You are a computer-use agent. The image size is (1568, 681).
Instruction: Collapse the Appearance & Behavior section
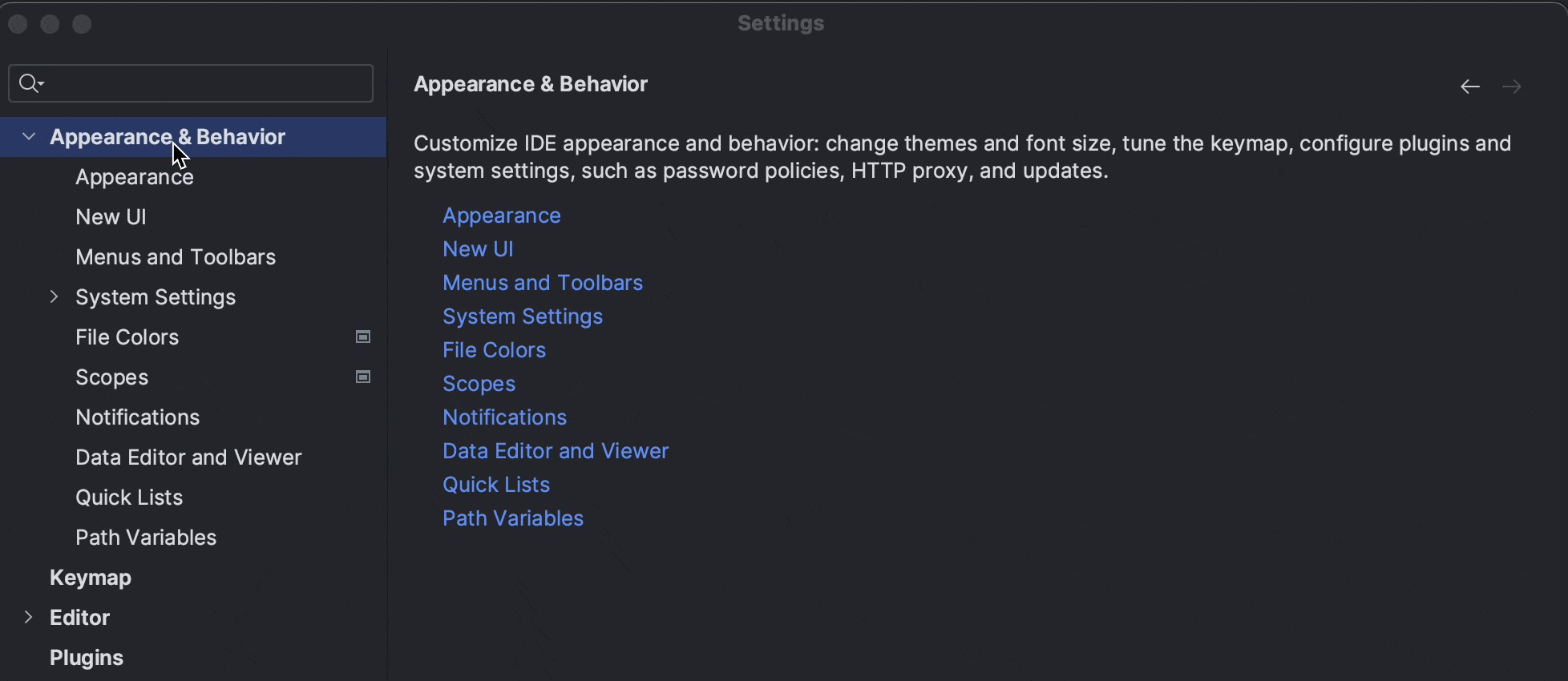click(x=29, y=137)
